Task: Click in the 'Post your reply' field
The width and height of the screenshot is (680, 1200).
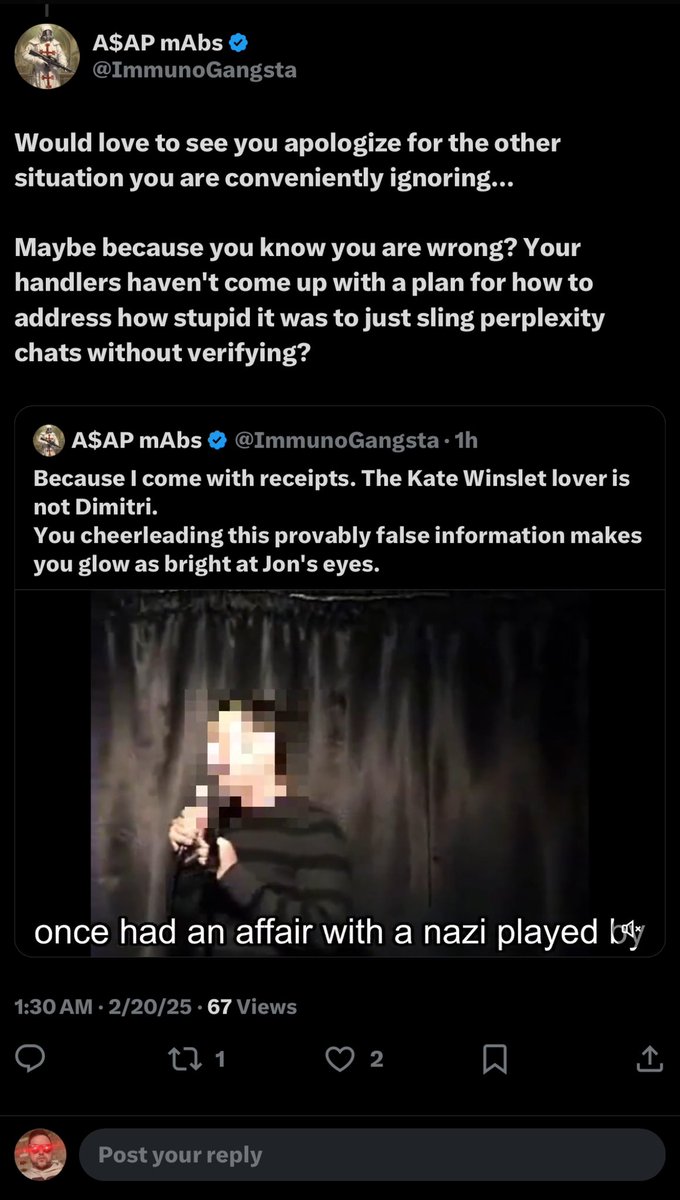Action: (x=370, y=1155)
